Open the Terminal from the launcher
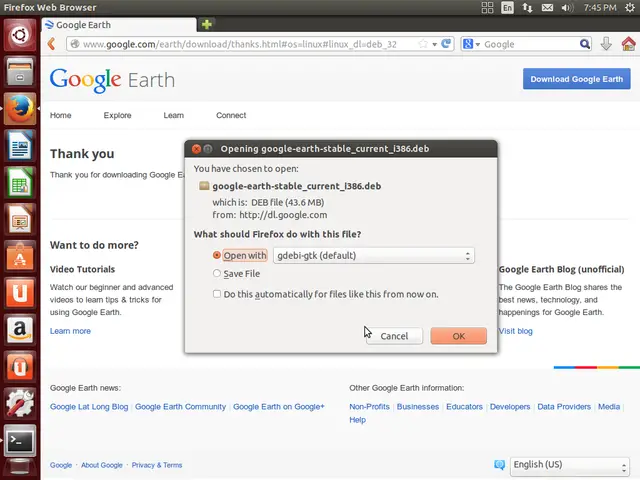Image resolution: width=640 pixels, height=480 pixels. (x=20, y=440)
